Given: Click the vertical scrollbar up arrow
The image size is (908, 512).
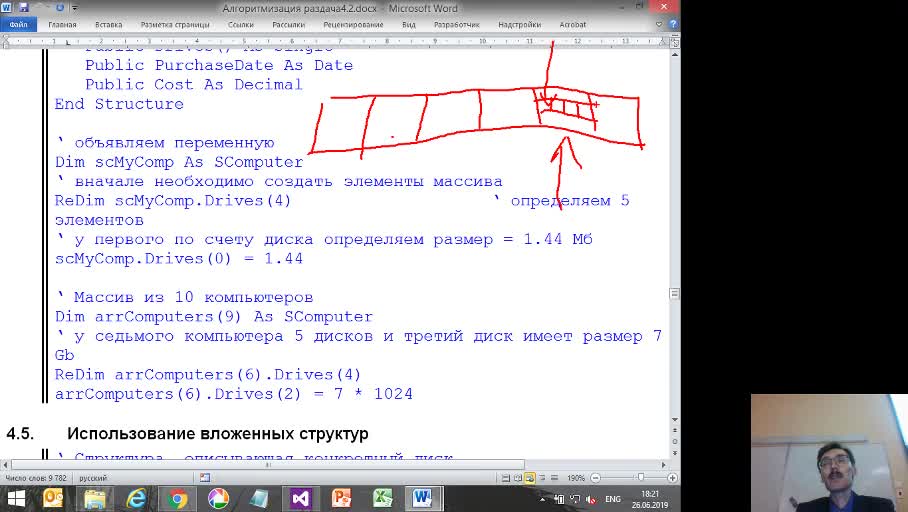Looking at the screenshot, I should click(x=675, y=54).
